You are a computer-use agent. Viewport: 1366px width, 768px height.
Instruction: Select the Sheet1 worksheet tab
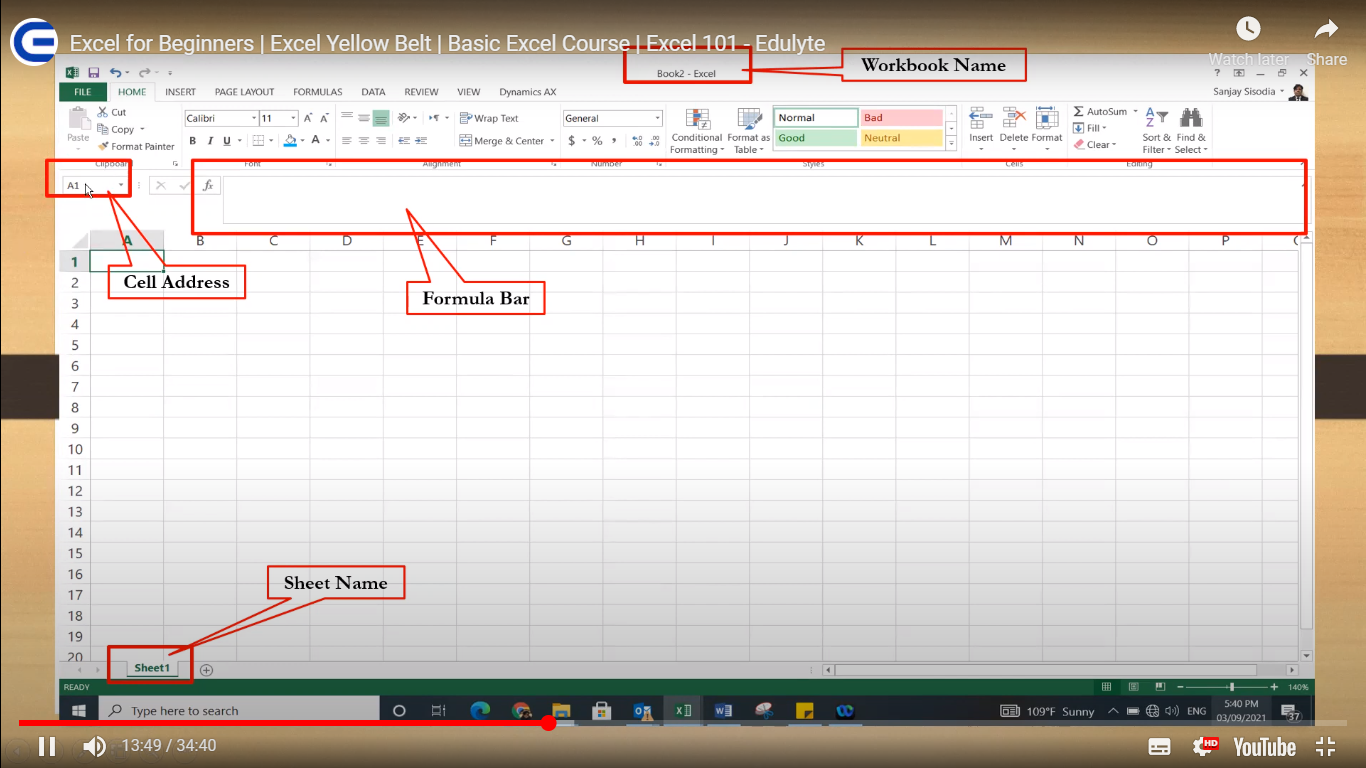152,668
